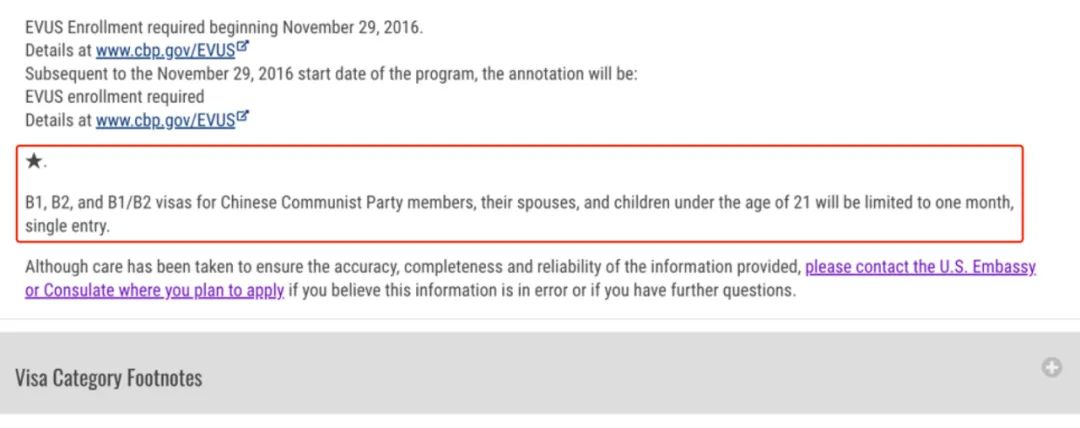Click external-link icon after second EVUS URL

tap(242, 116)
